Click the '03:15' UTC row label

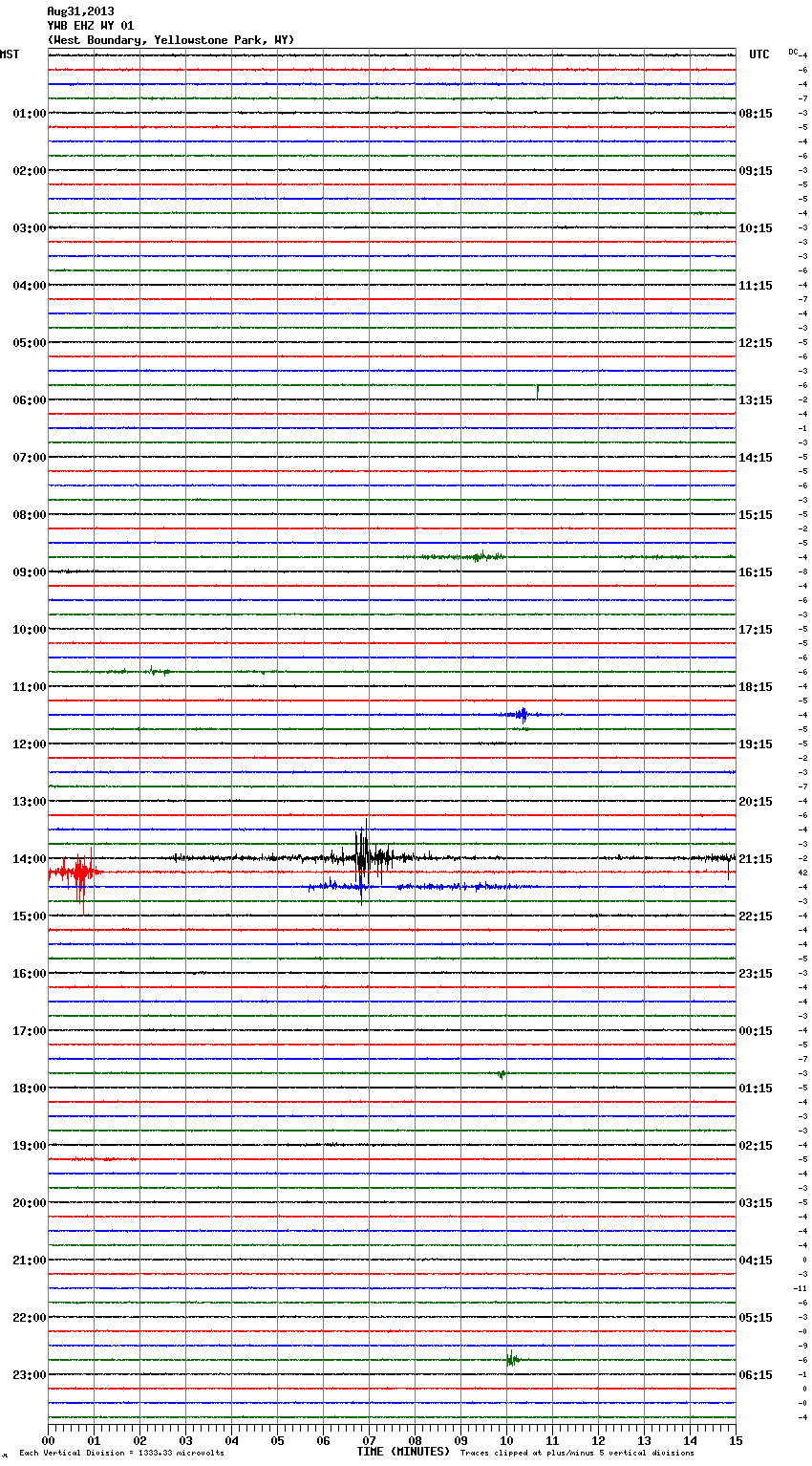(756, 1203)
